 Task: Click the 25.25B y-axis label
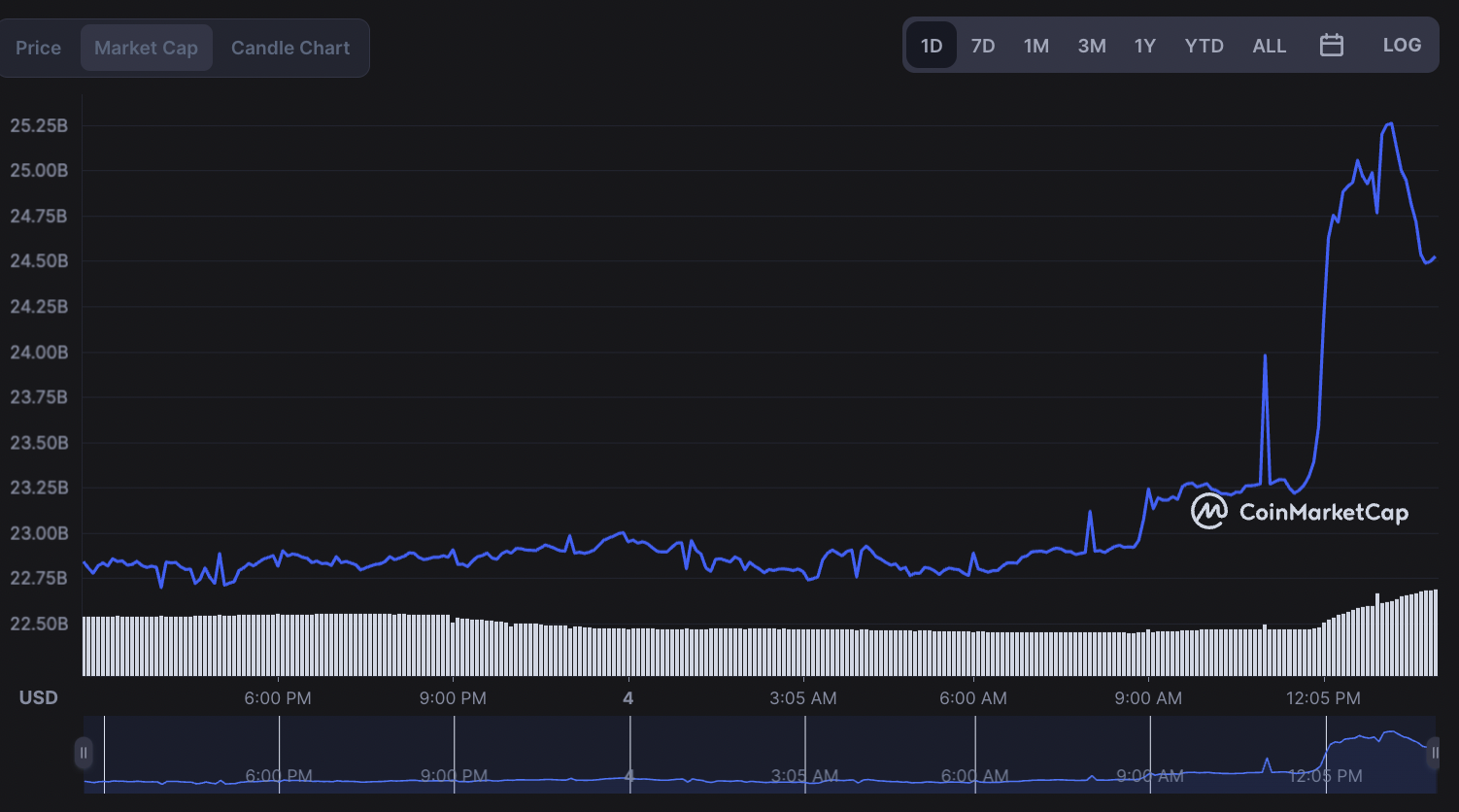point(39,125)
